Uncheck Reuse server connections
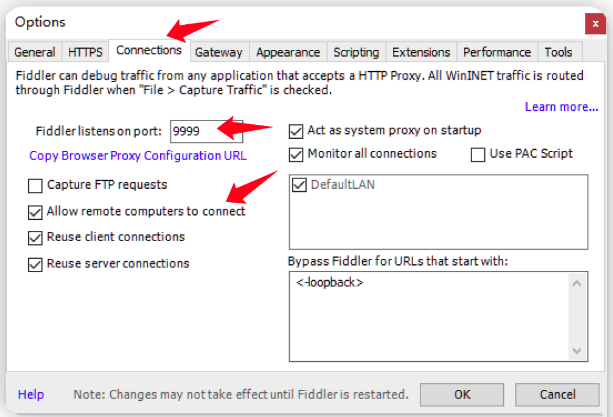 tap(35, 264)
